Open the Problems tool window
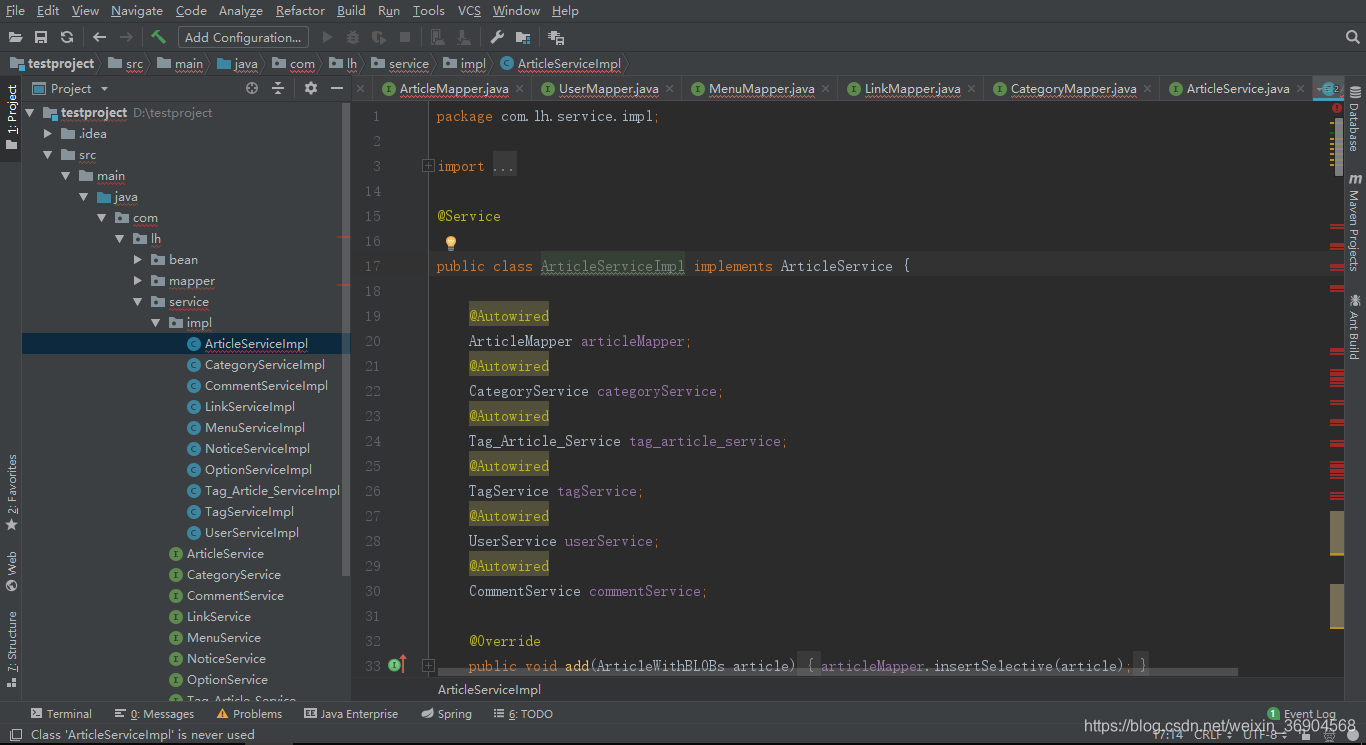 (249, 714)
